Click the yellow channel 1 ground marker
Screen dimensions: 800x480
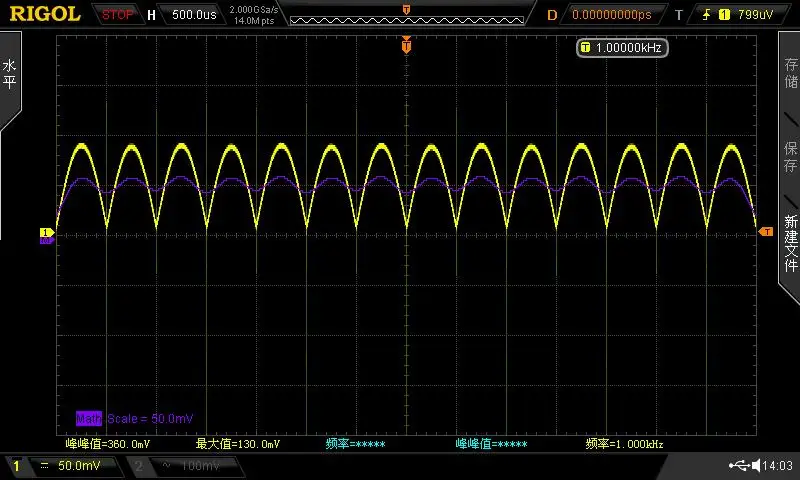[x=46, y=233]
